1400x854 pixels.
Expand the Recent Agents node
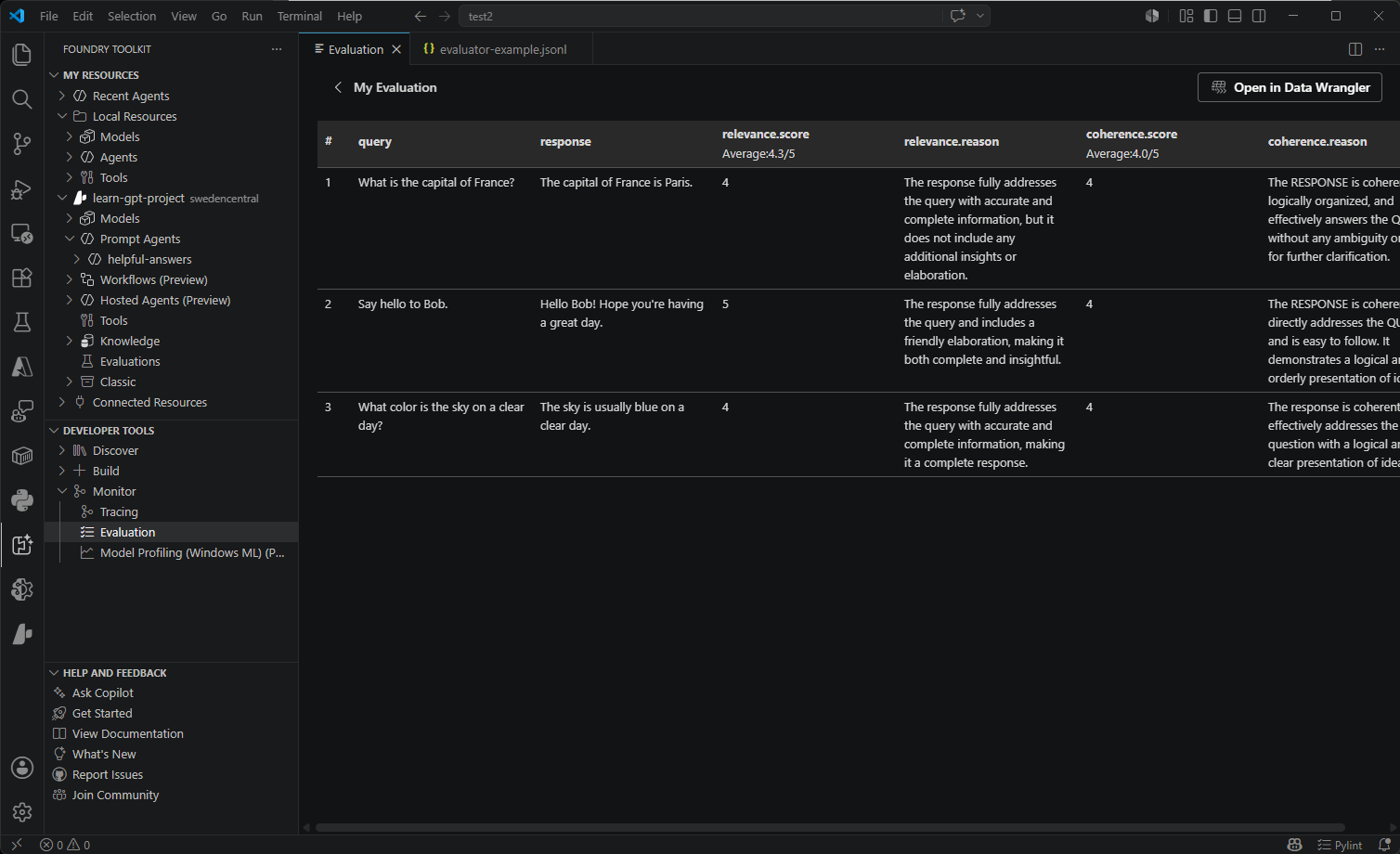[62, 96]
